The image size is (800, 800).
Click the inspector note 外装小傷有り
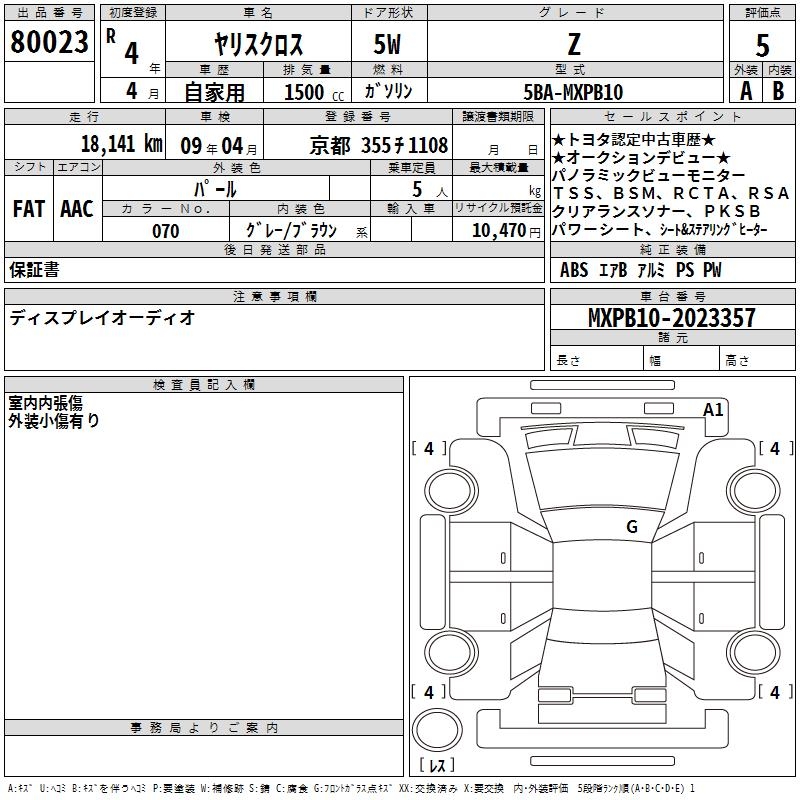(54, 420)
